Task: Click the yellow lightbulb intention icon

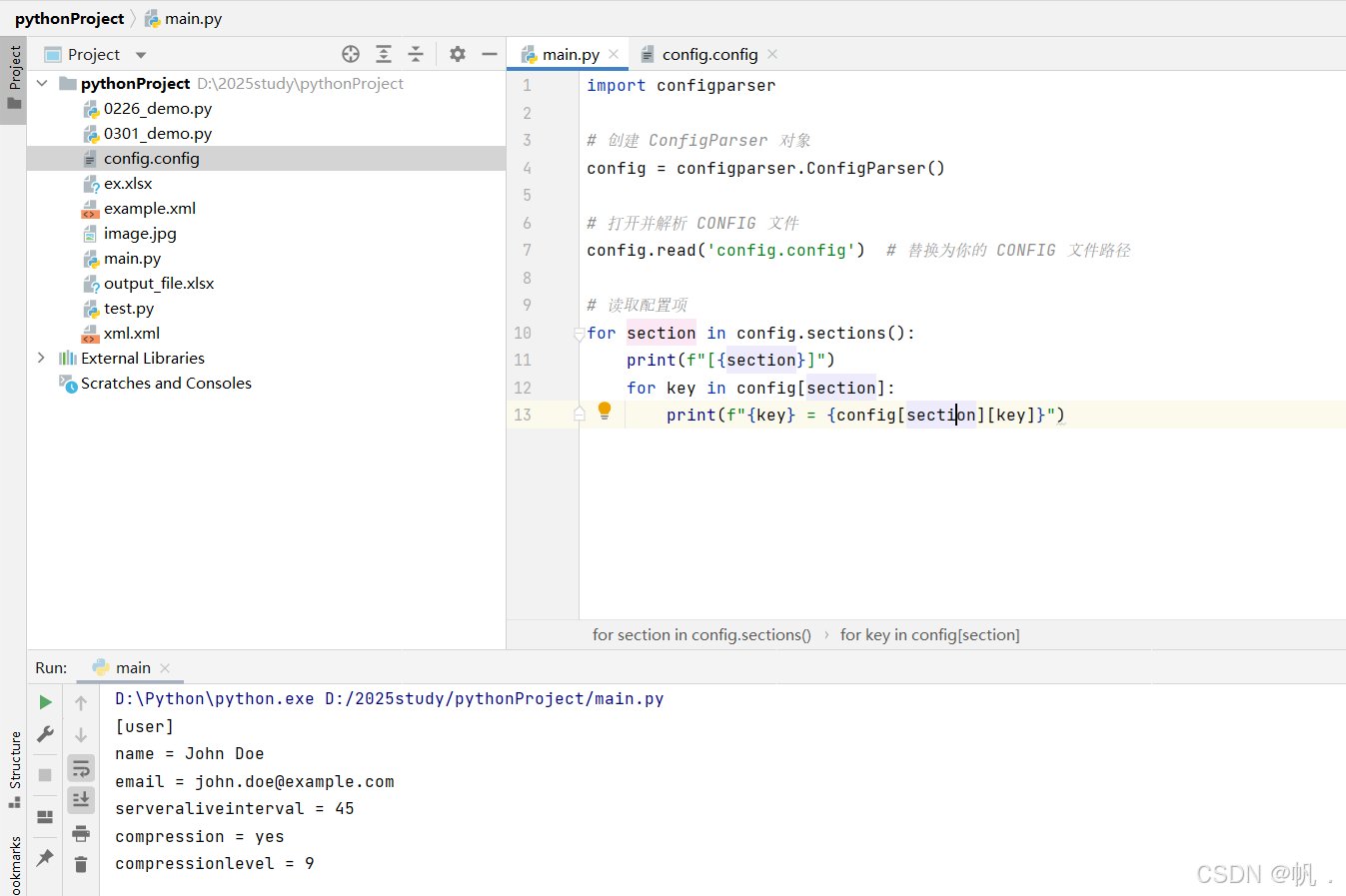Action: [x=605, y=410]
